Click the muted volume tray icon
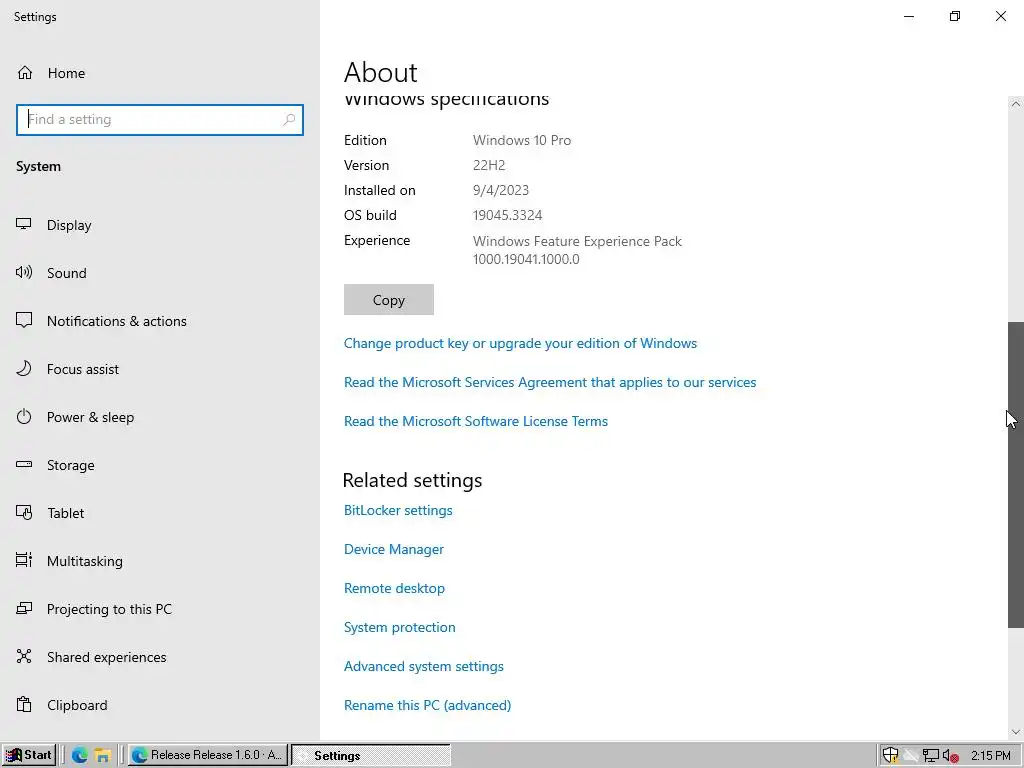This screenshot has width=1024, height=768. [951, 756]
